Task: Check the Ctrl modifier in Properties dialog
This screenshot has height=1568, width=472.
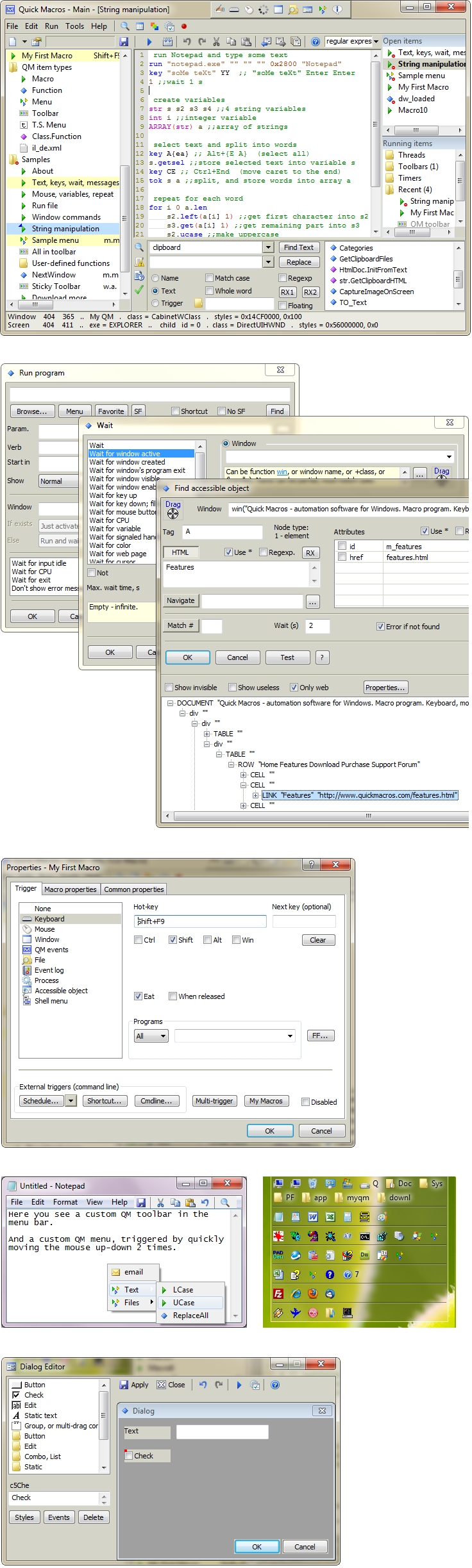Action: point(138,940)
